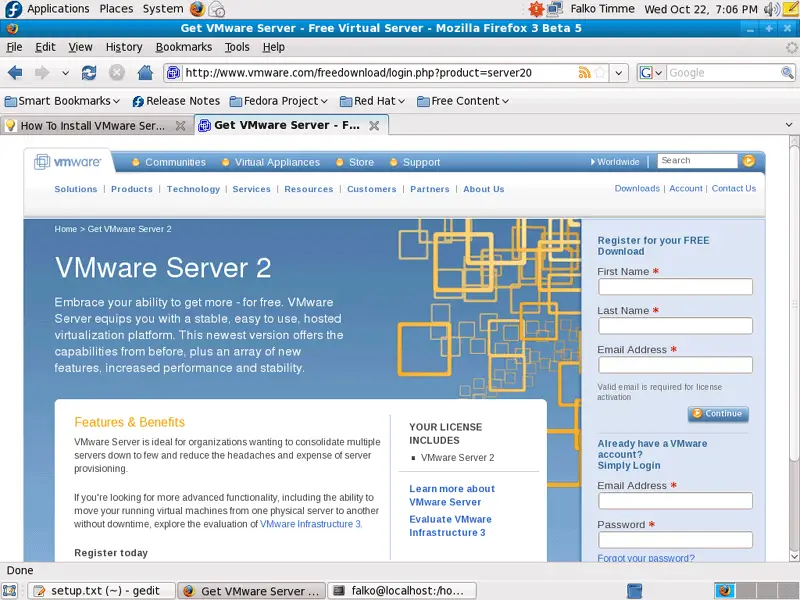The width and height of the screenshot is (800, 600).
Task: Click the Forward navigation arrow
Action: pos(42,73)
